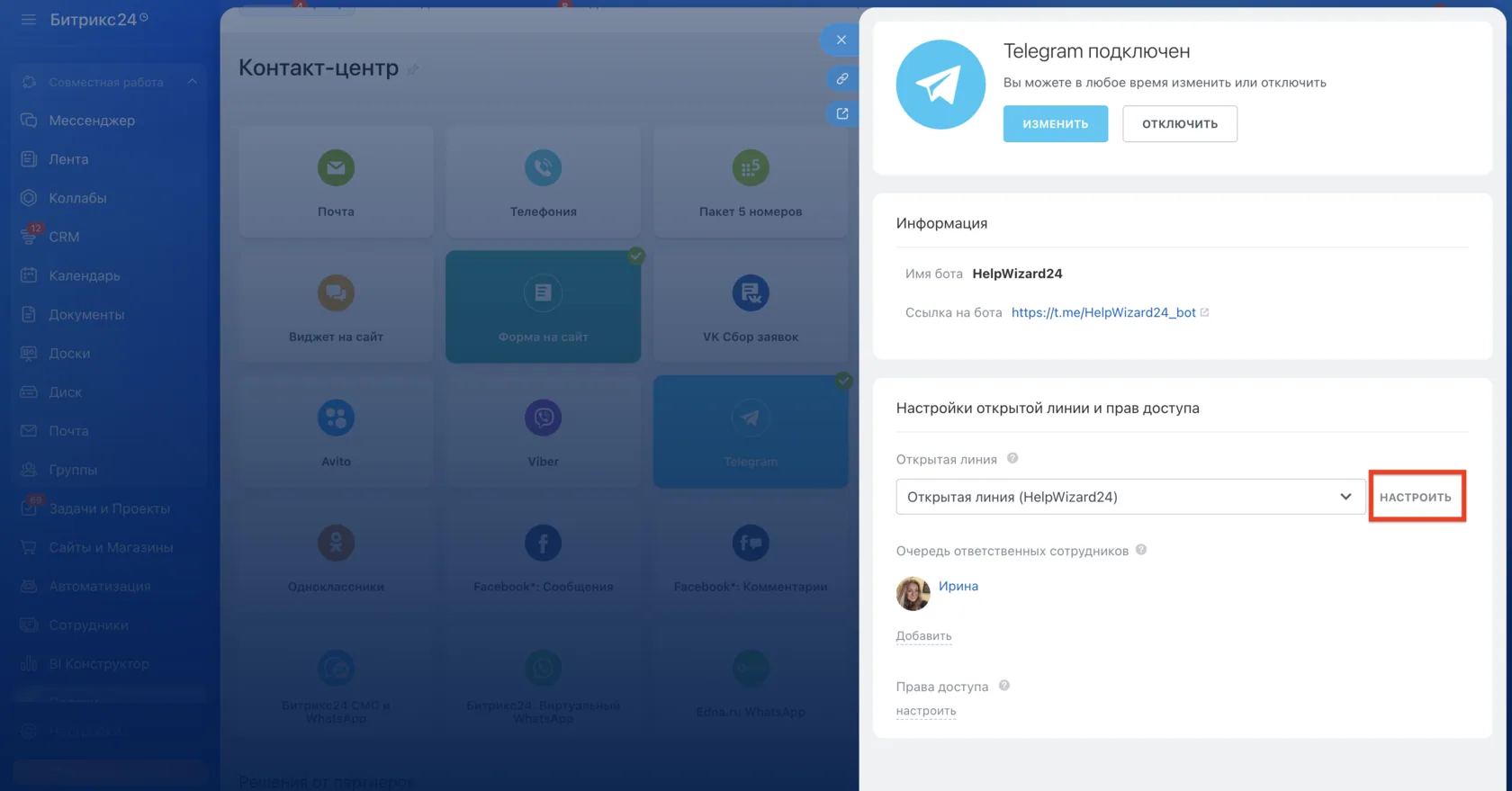Open the hamburger menu beside Битрикс24
Image resolution: width=1512 pixels, height=791 pixels.
[x=29, y=19]
